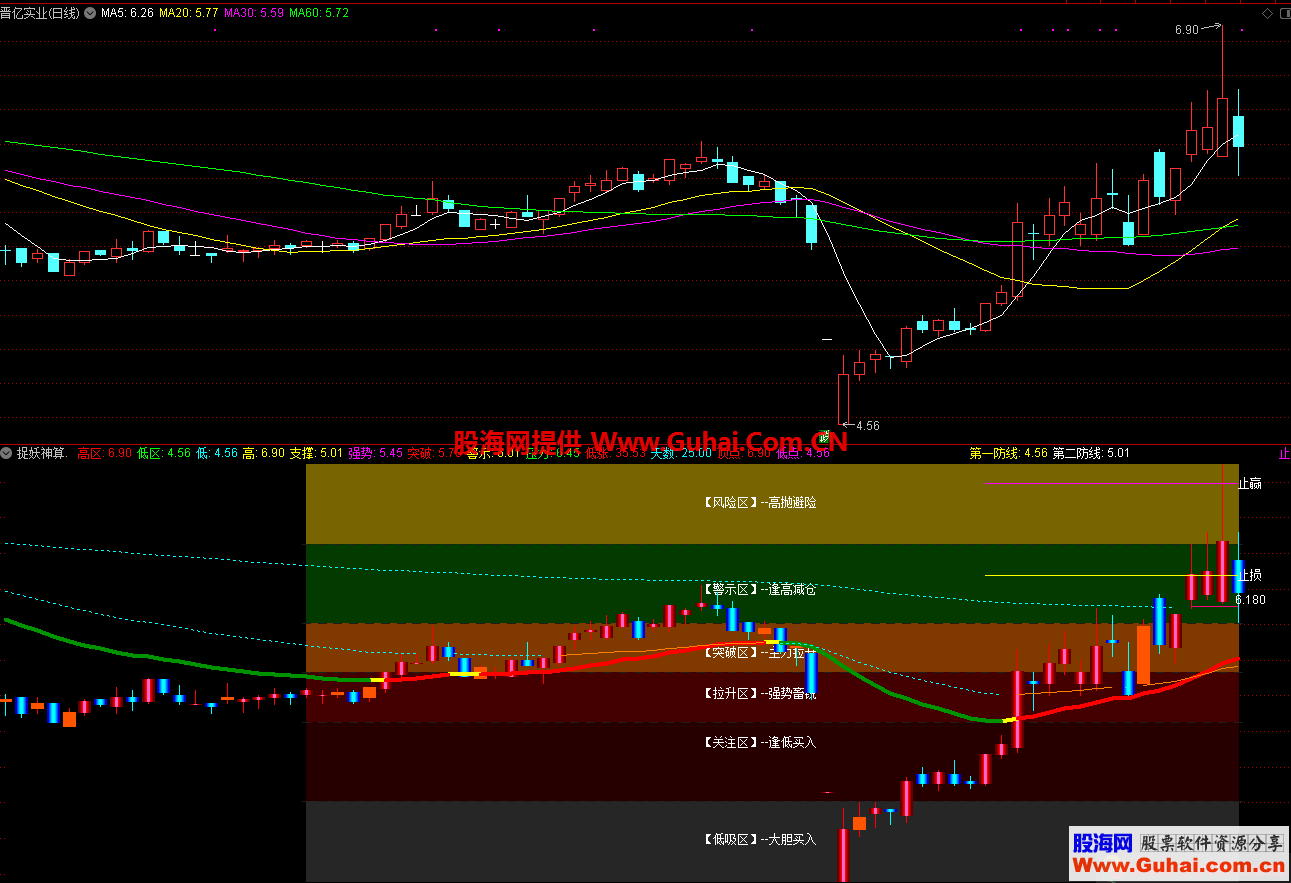Select the MA30: 5.59 indicator label
This screenshot has width=1291, height=883.
click(254, 13)
